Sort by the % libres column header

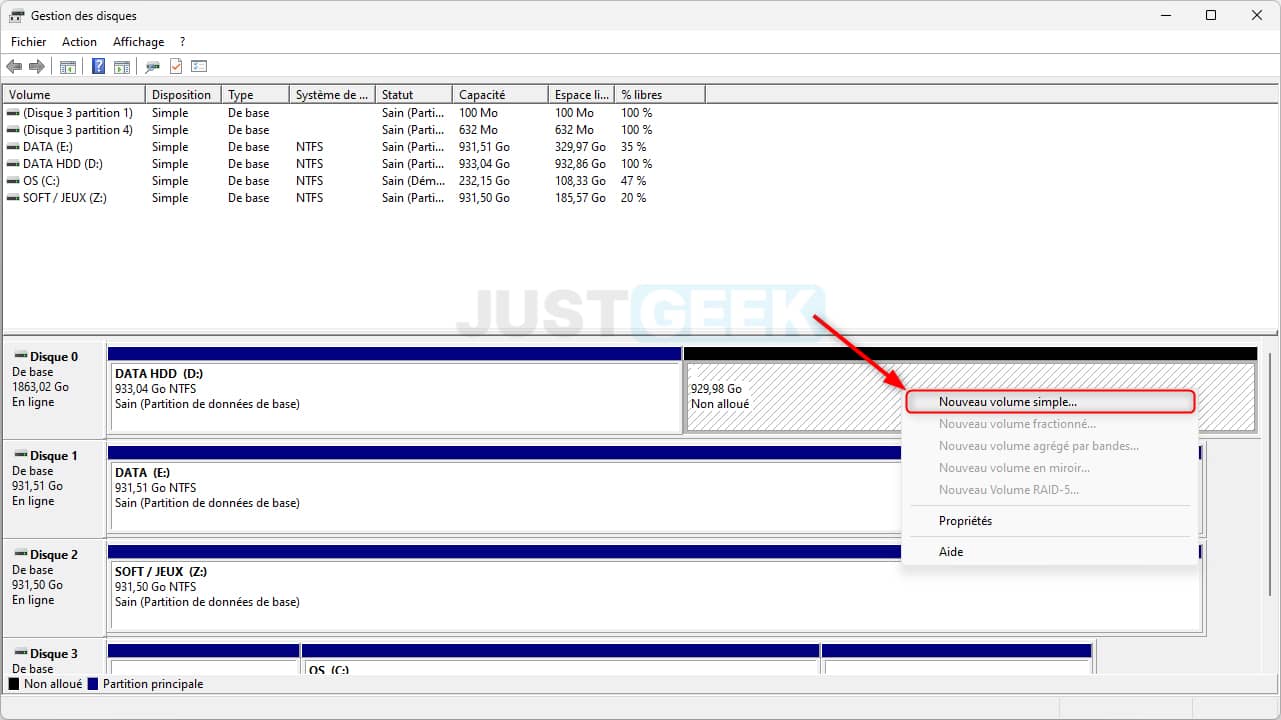pyautogui.click(x=660, y=95)
